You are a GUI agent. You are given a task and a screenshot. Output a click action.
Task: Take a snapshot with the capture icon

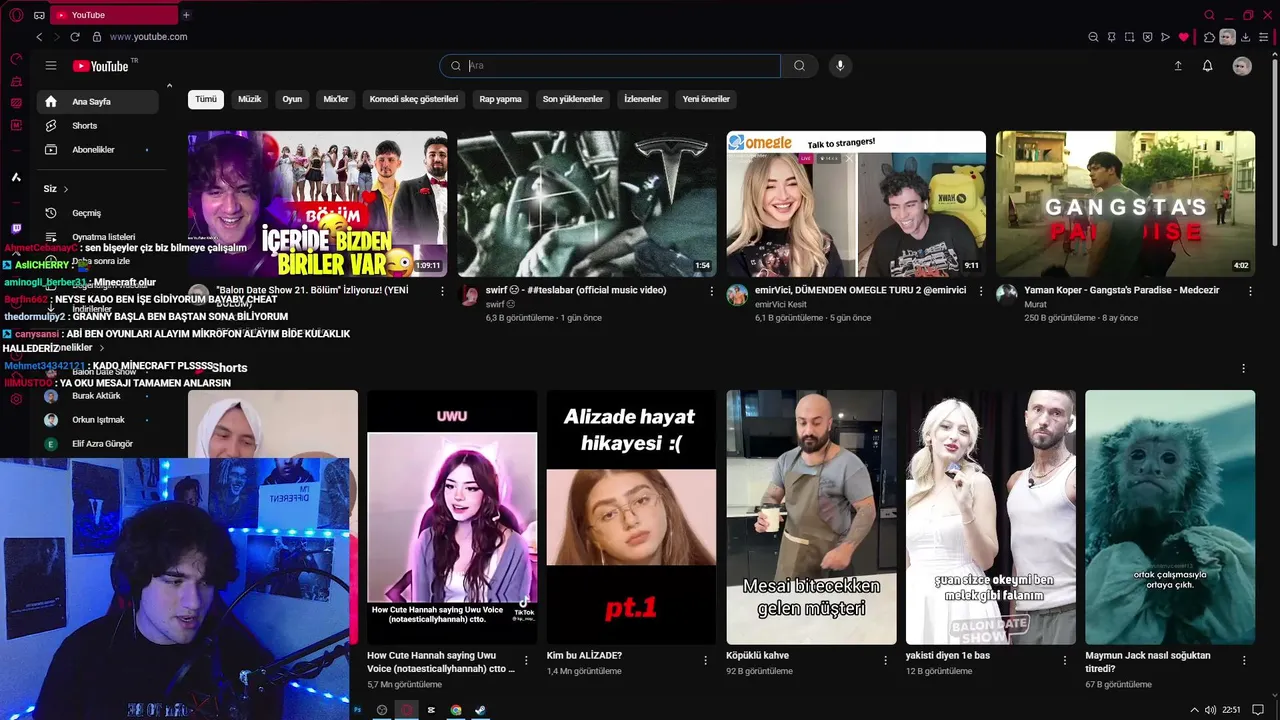[x=1129, y=37]
